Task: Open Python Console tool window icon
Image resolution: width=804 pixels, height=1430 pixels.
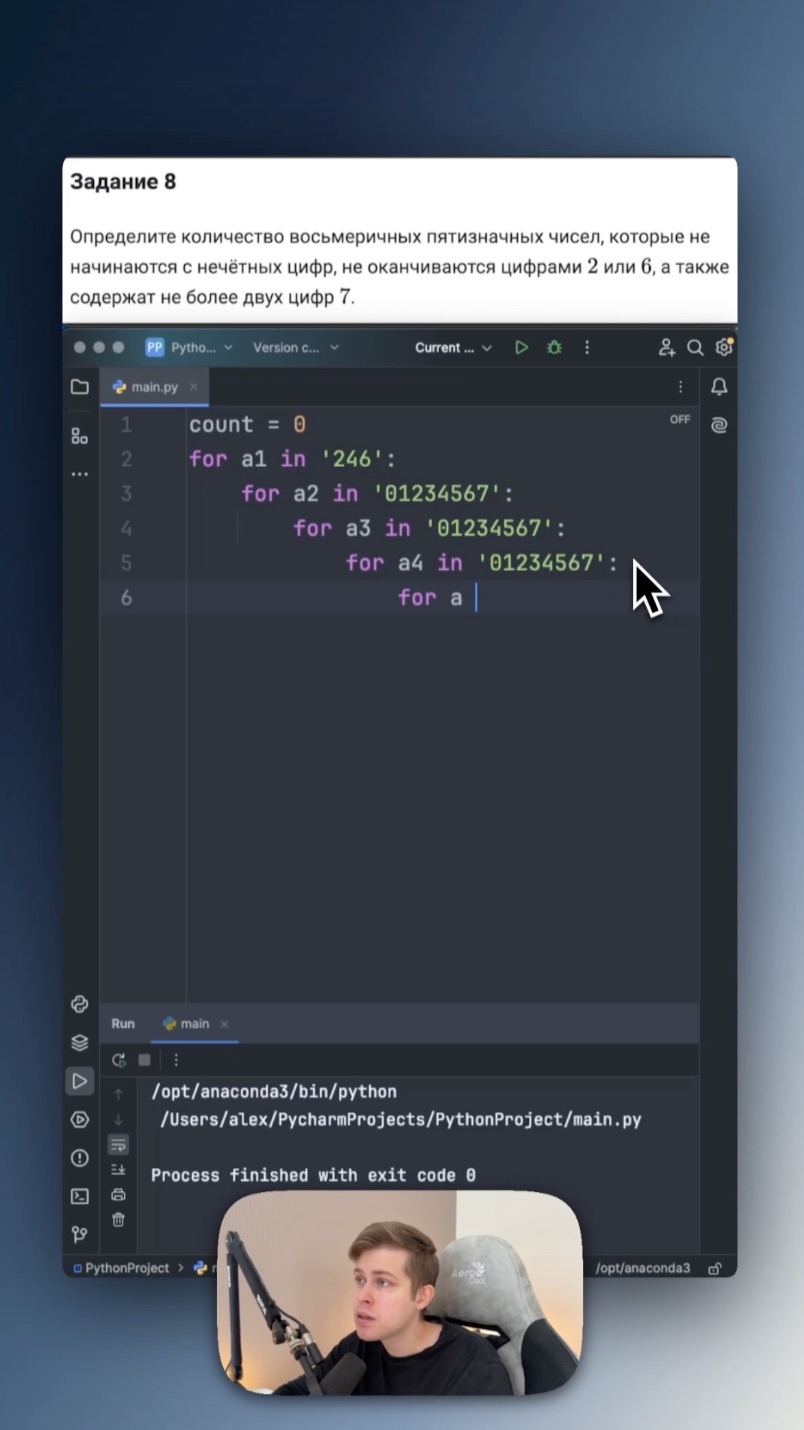Action: pyautogui.click(x=80, y=1005)
